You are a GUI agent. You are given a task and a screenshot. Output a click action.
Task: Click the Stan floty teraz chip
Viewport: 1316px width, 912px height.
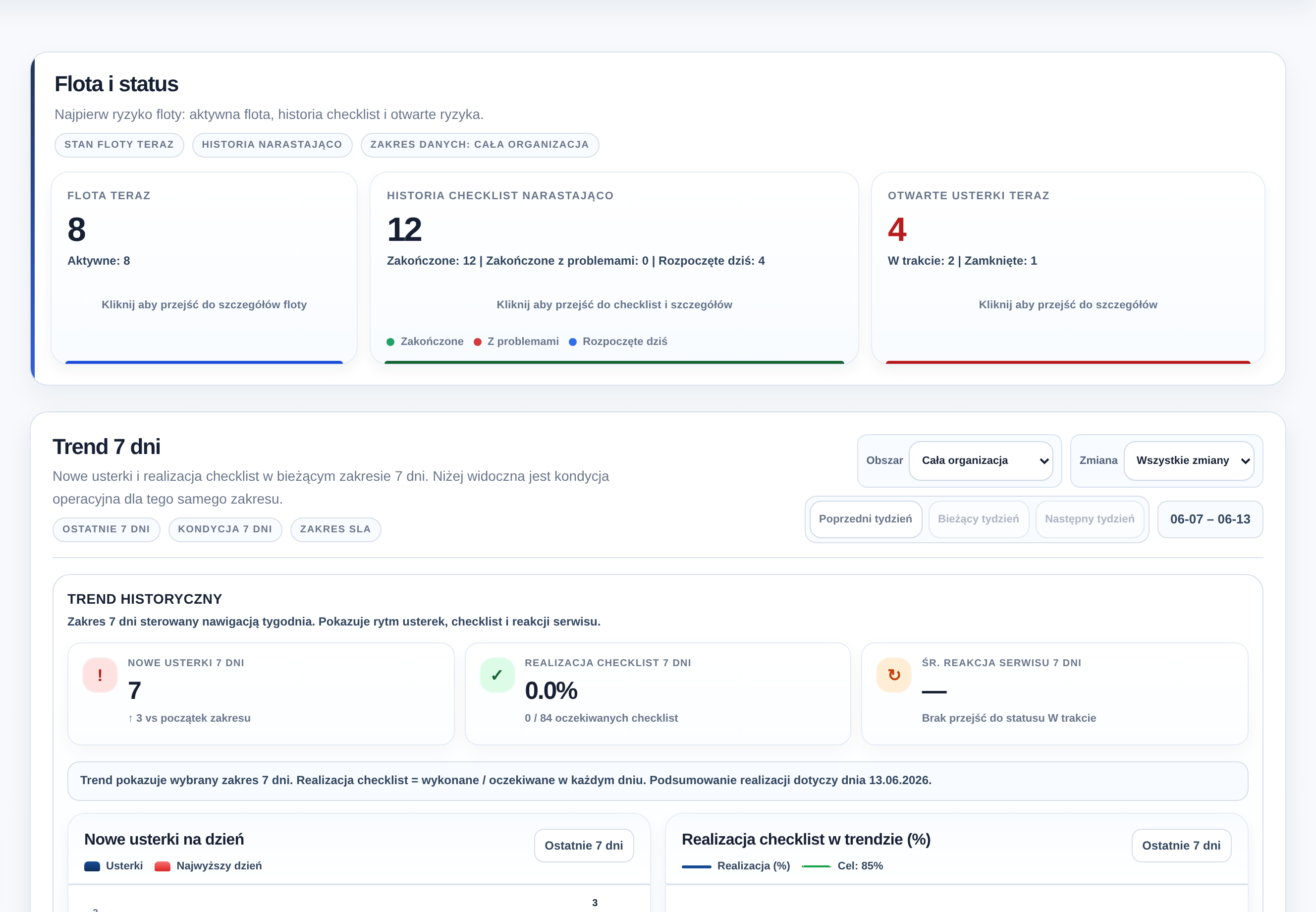(119, 145)
